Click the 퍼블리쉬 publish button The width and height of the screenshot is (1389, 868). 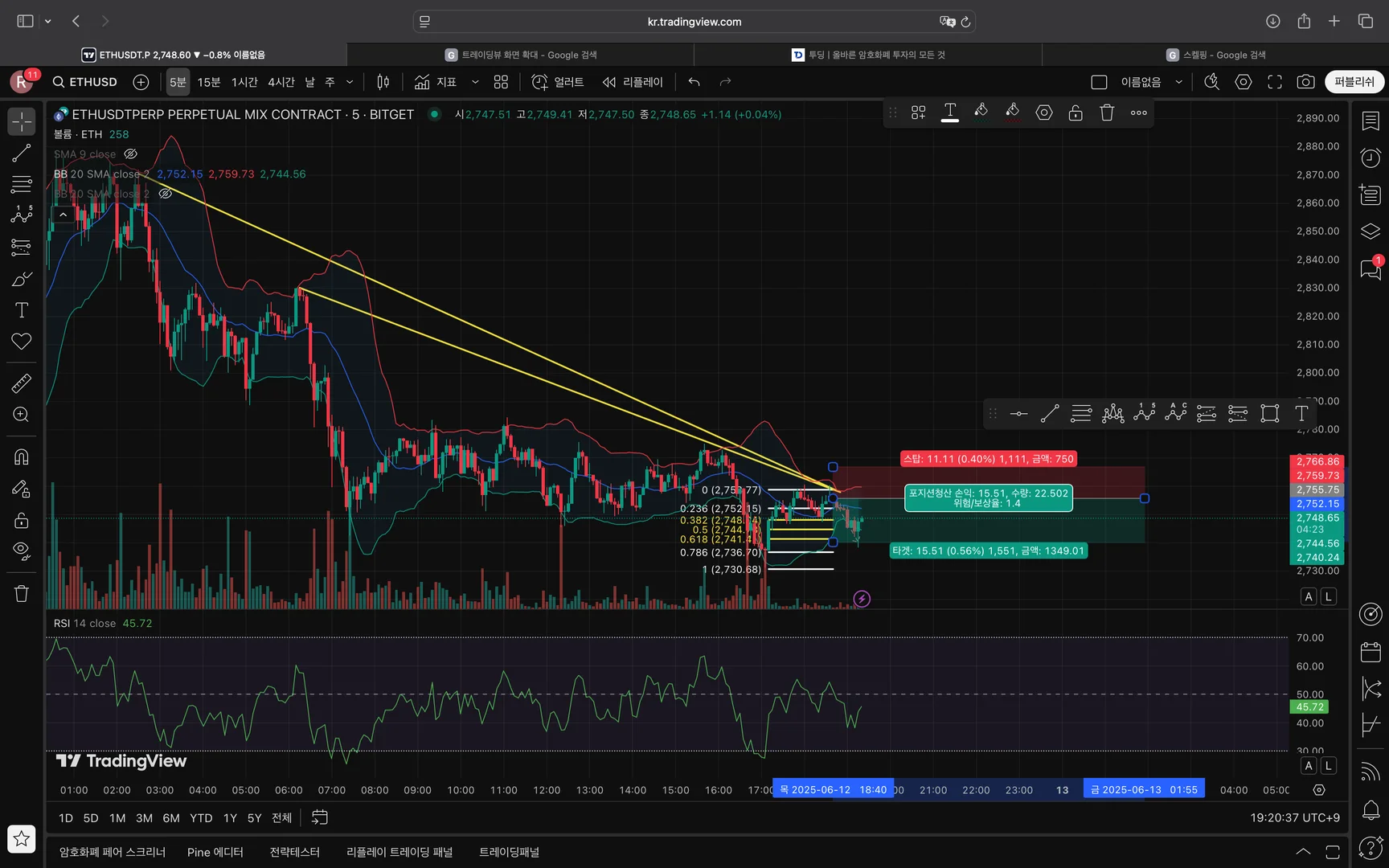click(1354, 82)
